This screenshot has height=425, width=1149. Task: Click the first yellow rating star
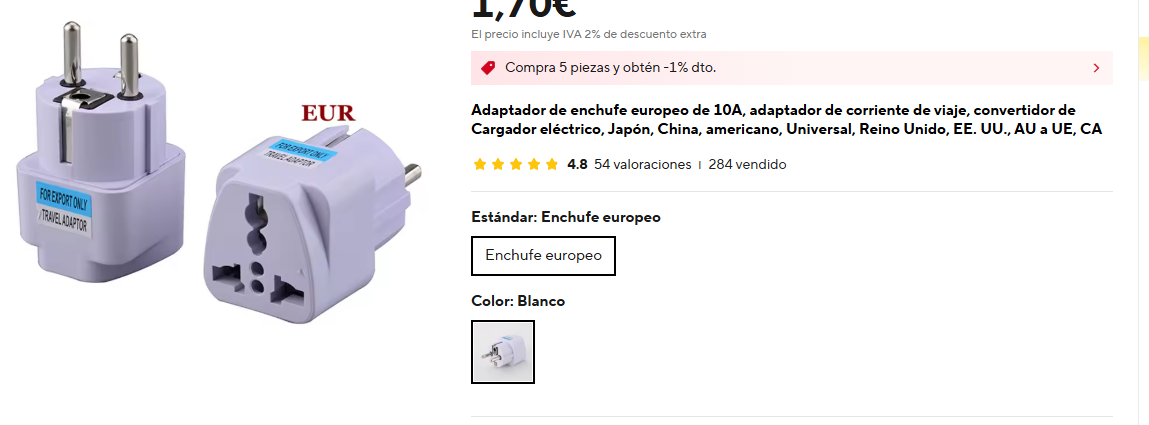[480, 164]
